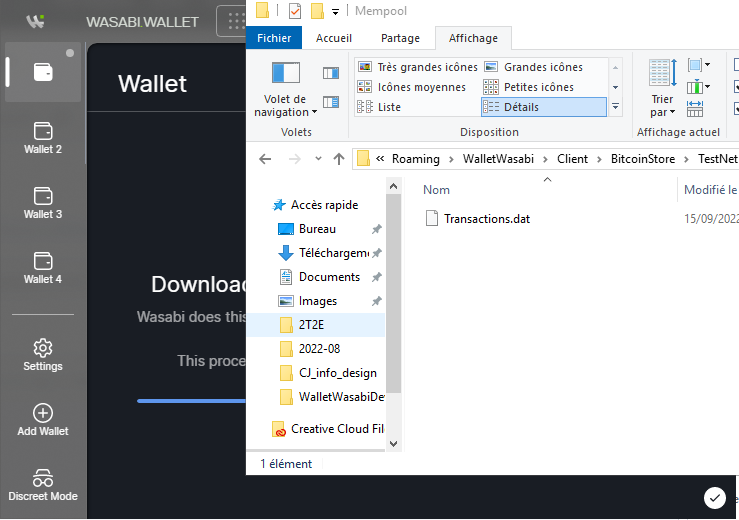The width and height of the screenshot is (739, 520).
Task: Click BitcoinStore in the address path
Action: (x=643, y=159)
